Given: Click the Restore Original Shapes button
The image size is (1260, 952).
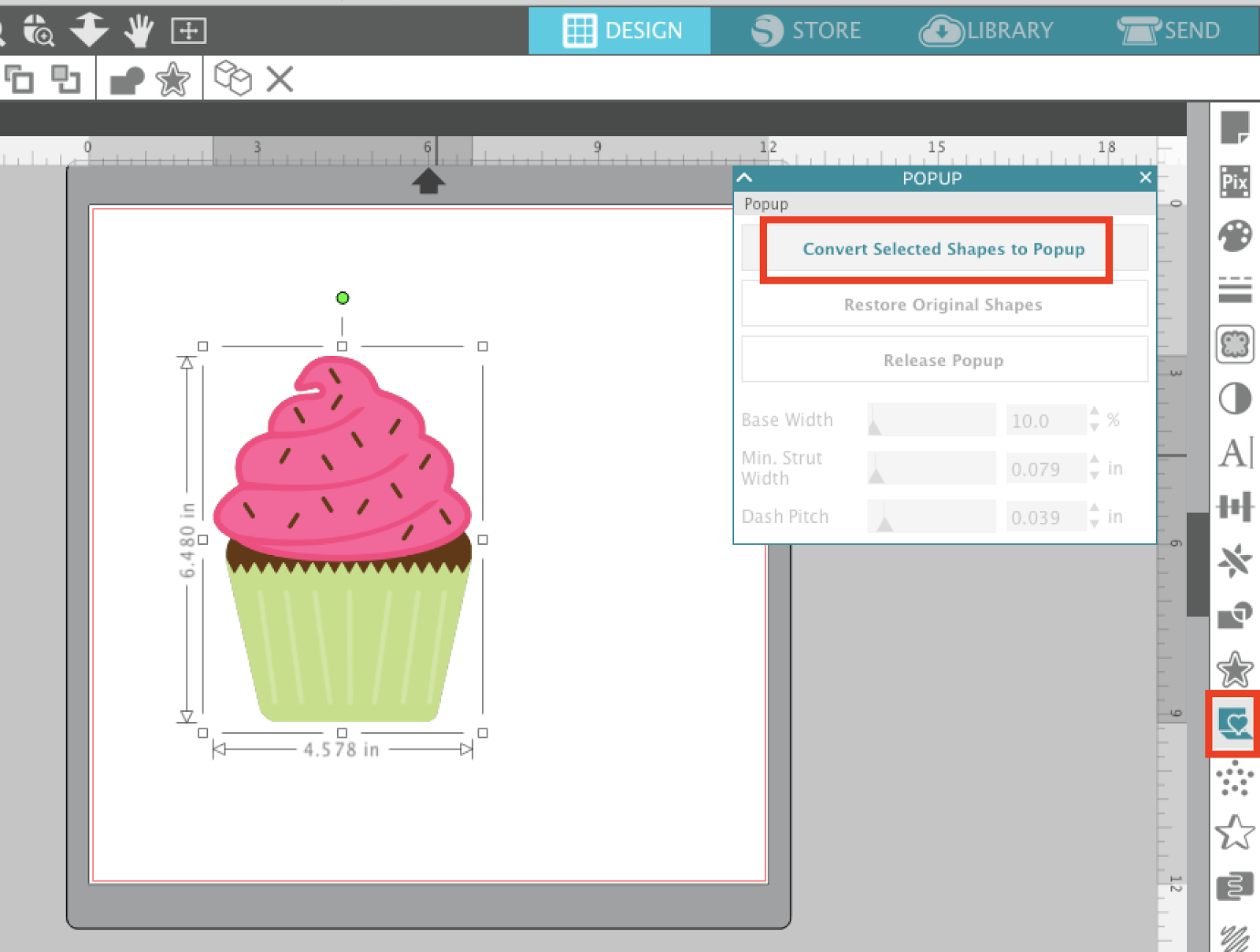Looking at the screenshot, I should pos(943,305).
